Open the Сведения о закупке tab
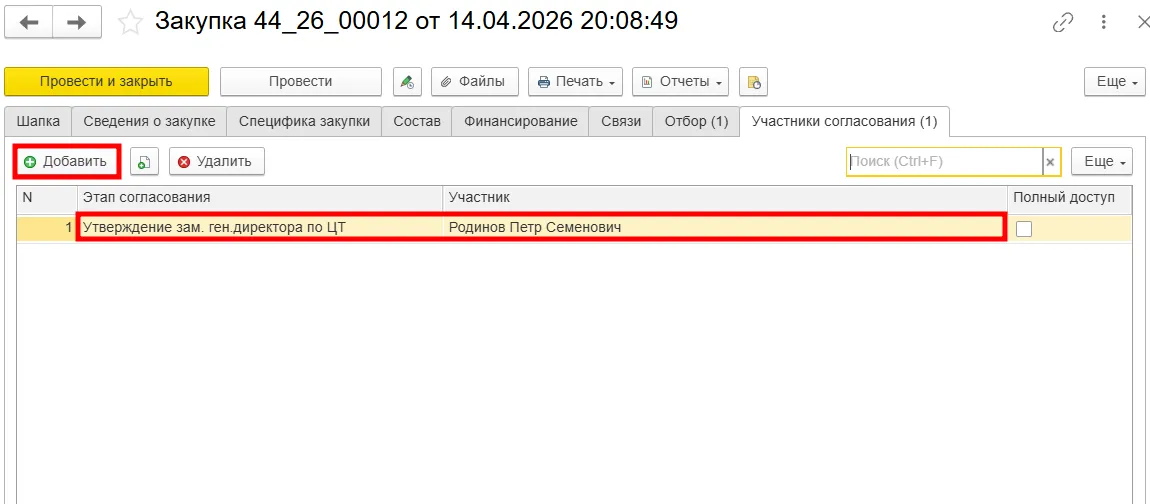Screen dimensions: 1150x504 (149, 122)
